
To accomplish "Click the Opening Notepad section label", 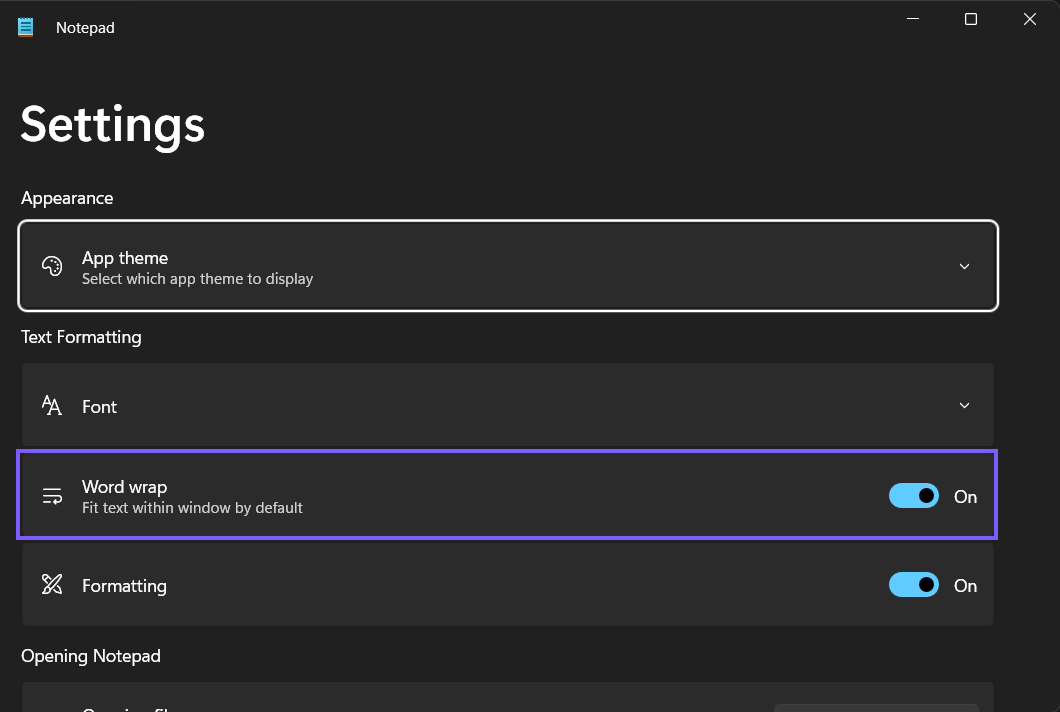I will click(91, 656).
